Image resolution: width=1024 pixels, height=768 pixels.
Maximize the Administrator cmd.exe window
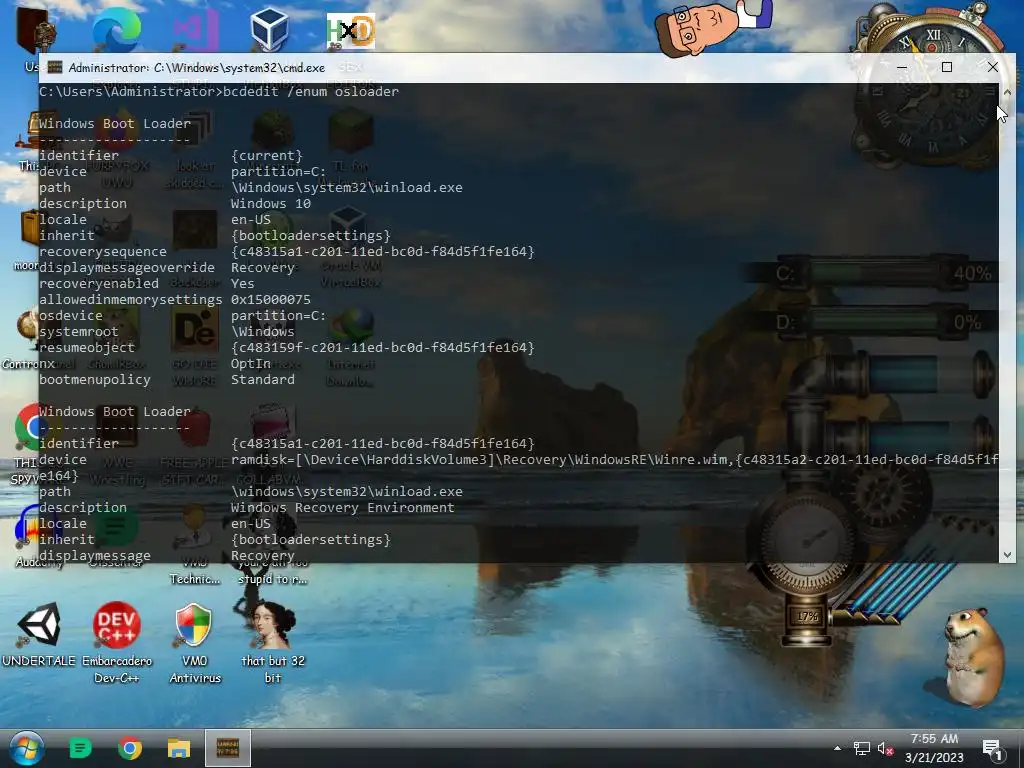[x=947, y=67]
